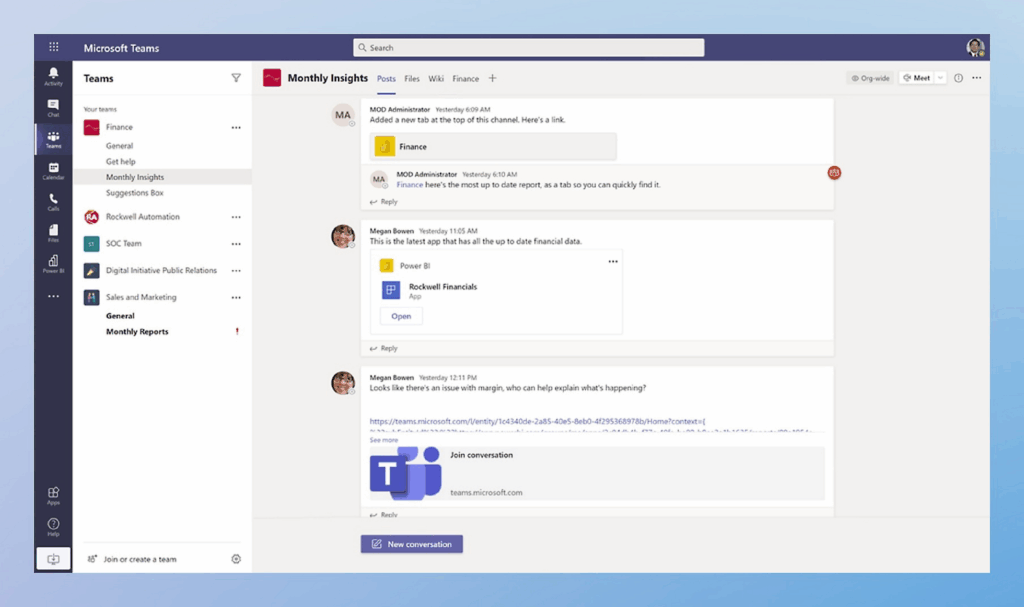Open the Activity feed in sidebar
This screenshot has height=607, width=1024.
[53, 76]
